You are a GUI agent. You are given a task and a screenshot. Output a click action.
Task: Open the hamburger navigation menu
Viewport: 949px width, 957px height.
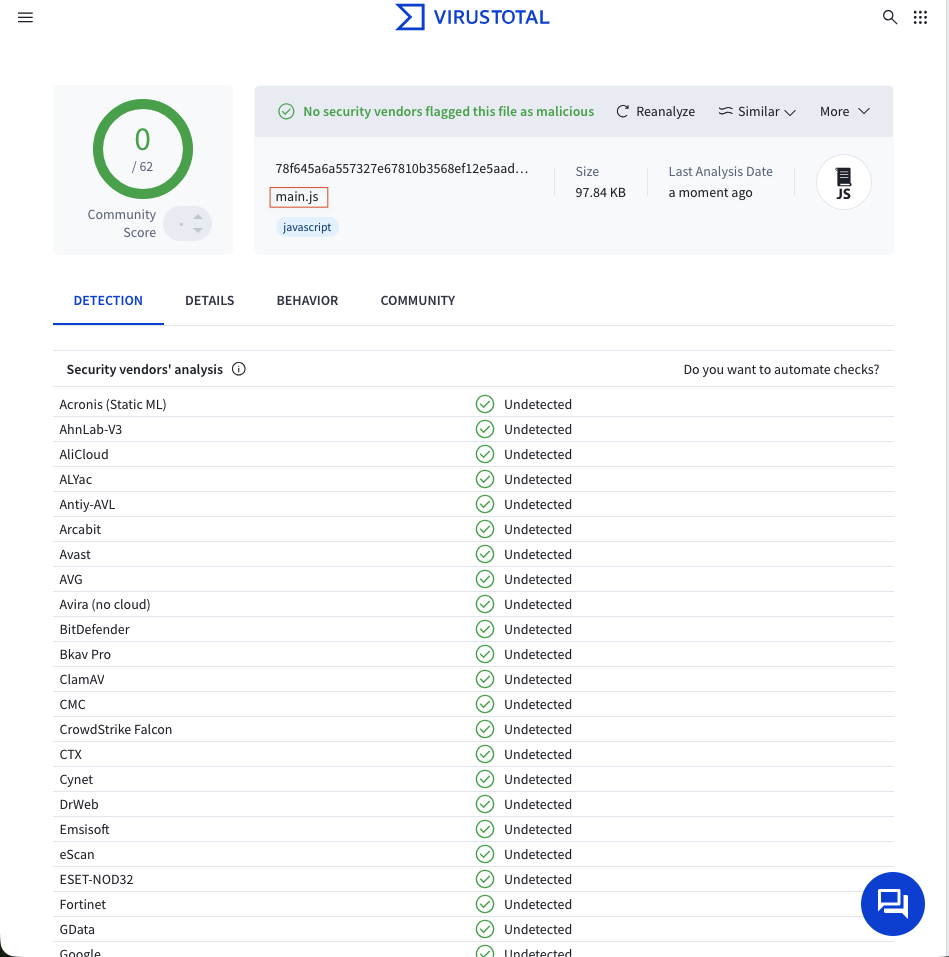pyautogui.click(x=25, y=18)
